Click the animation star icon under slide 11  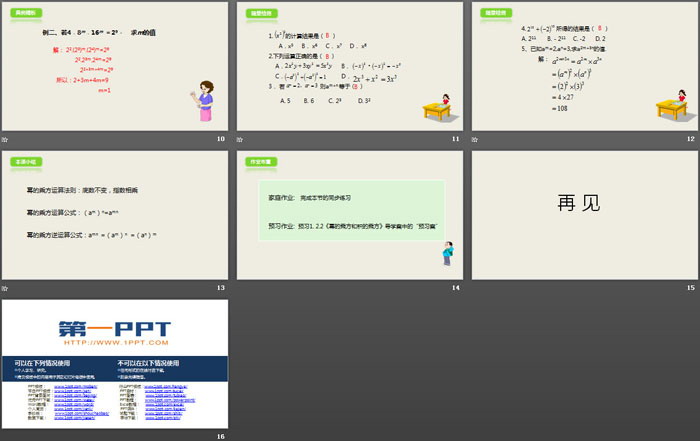point(240,139)
